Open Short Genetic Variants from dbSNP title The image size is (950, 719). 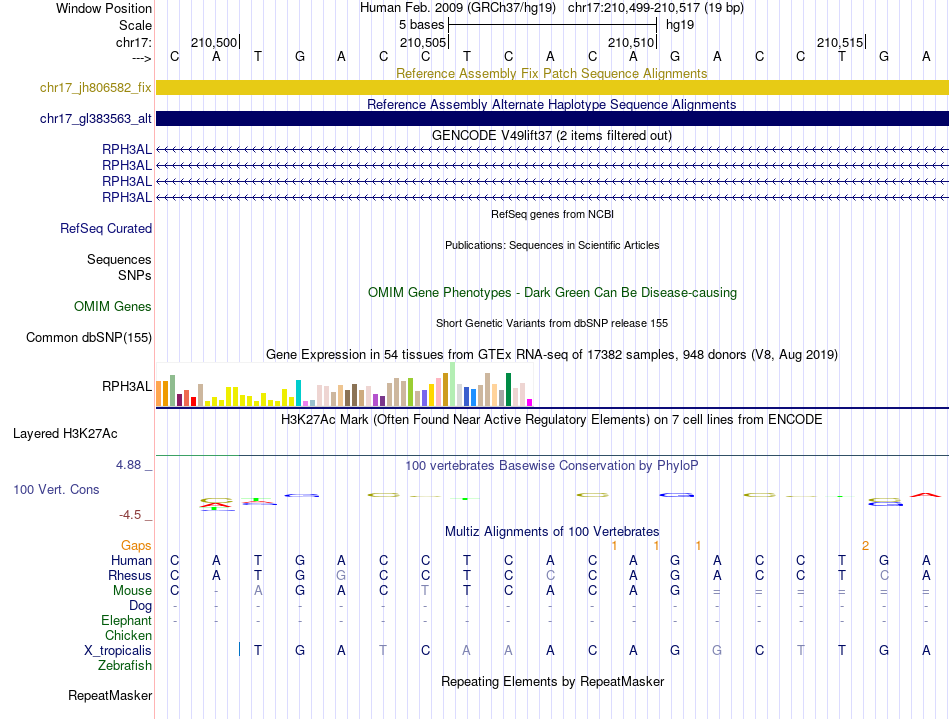(552, 323)
